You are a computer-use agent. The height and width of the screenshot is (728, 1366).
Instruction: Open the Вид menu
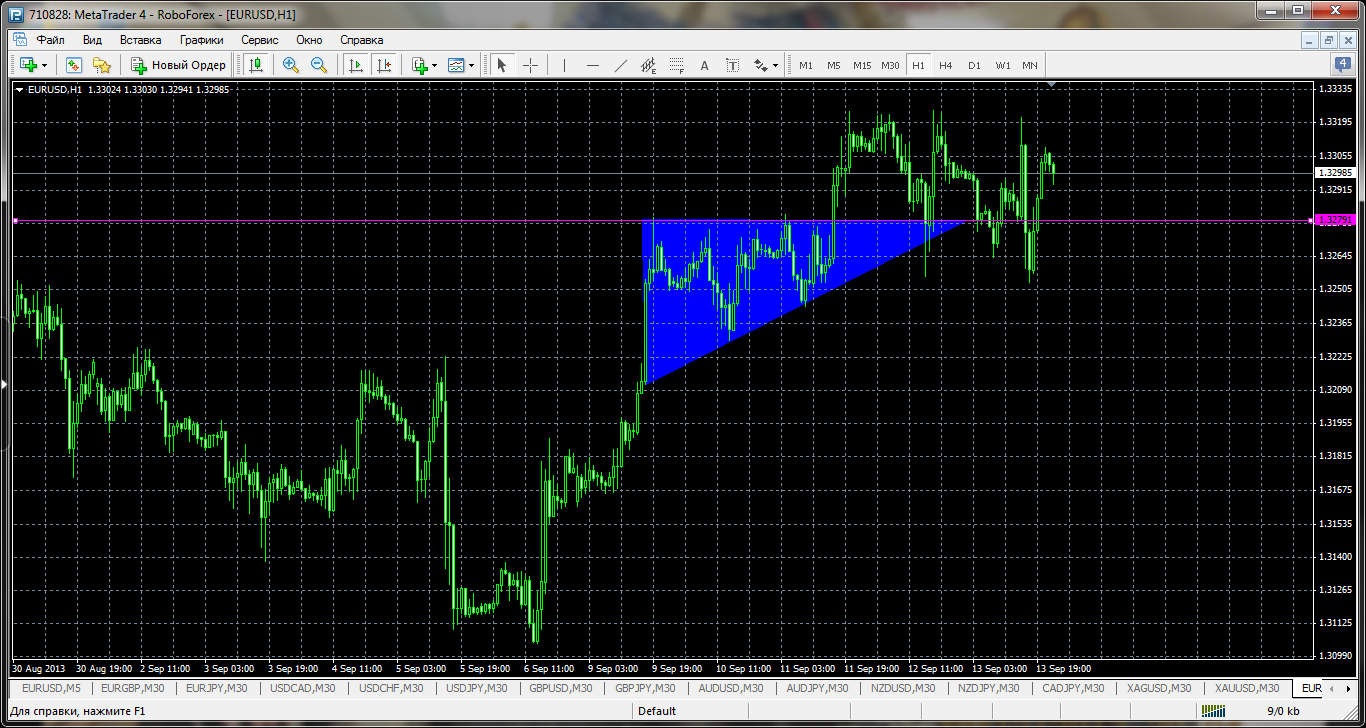tap(92, 40)
